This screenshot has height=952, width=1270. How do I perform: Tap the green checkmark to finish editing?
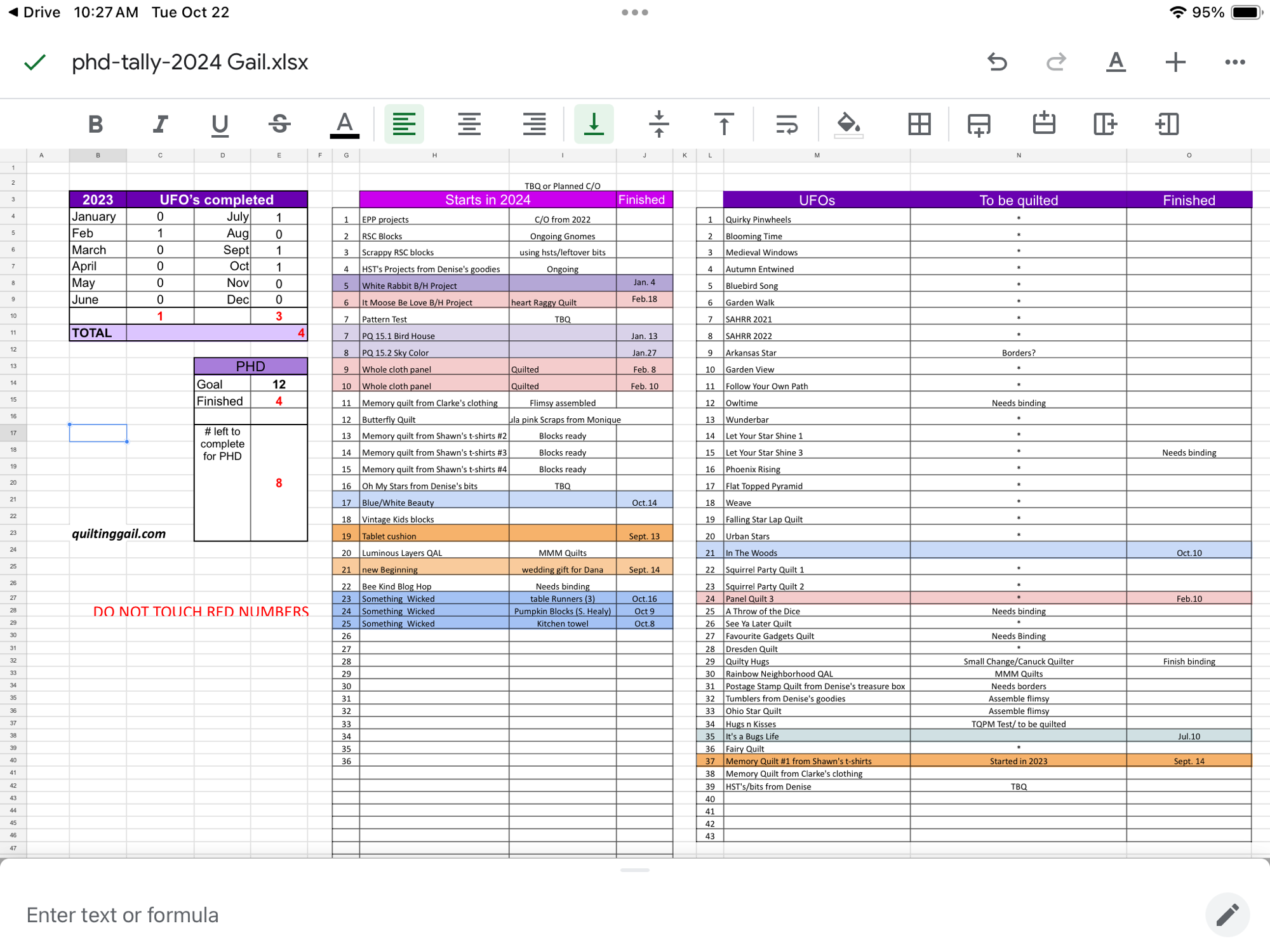pos(35,62)
